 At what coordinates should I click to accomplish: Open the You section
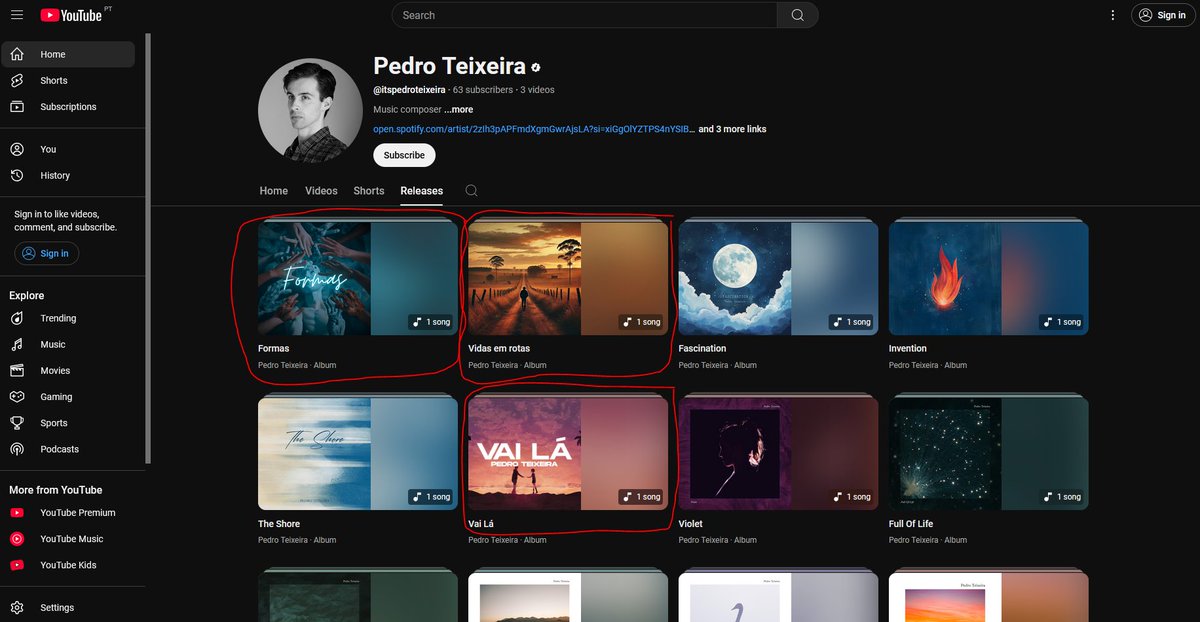click(x=69, y=149)
